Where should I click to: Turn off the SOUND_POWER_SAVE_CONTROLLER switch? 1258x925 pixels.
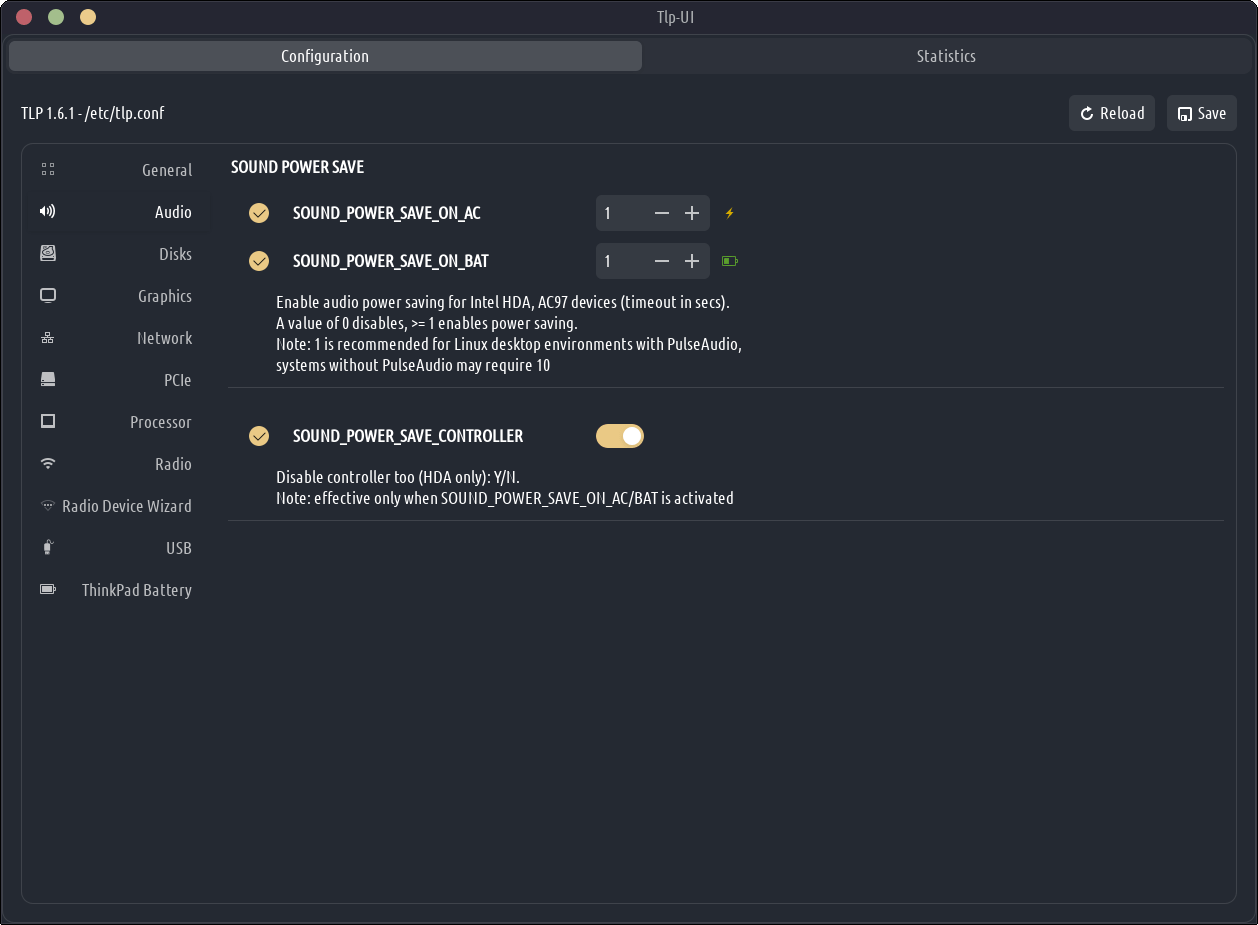pos(620,436)
